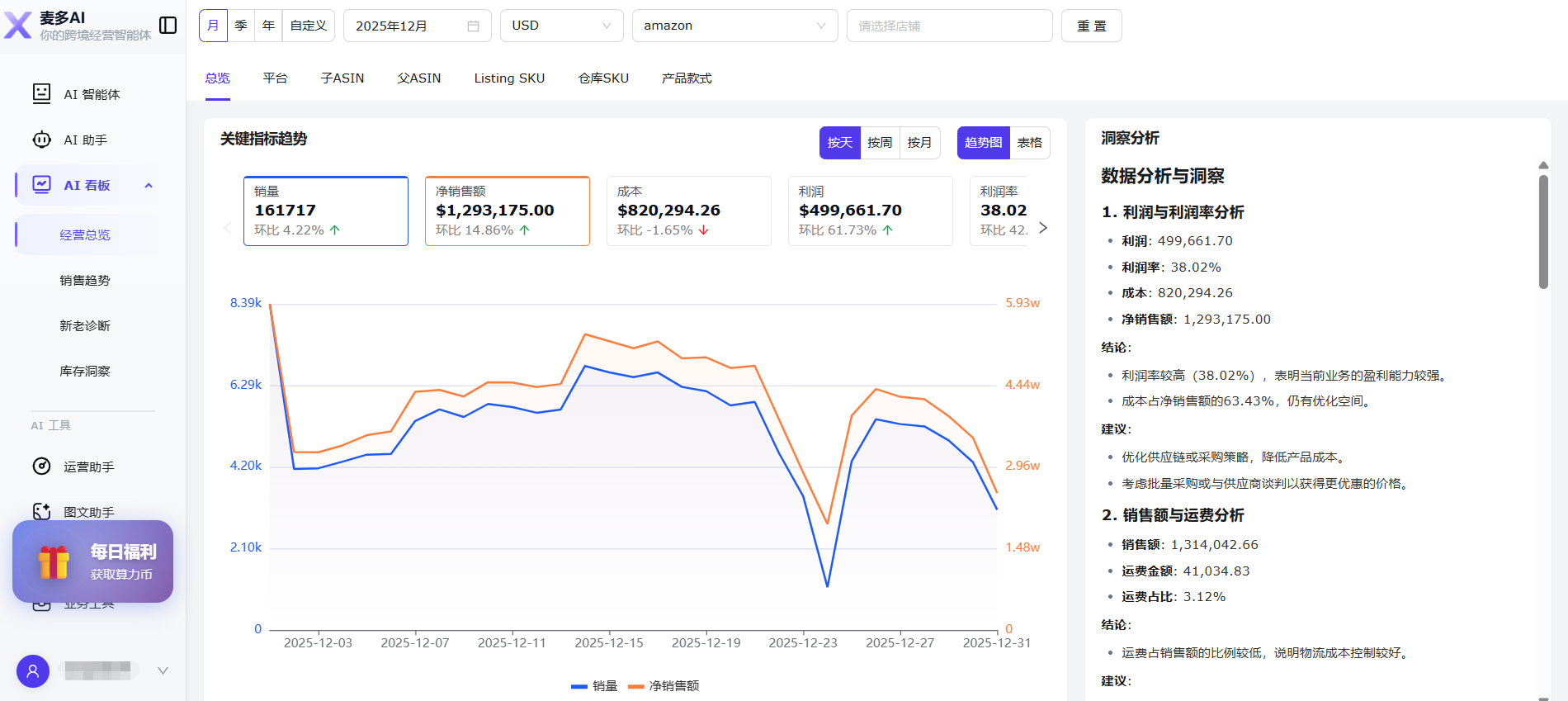
Task: Collapse the AI 看板 menu section
Action: coord(149,186)
